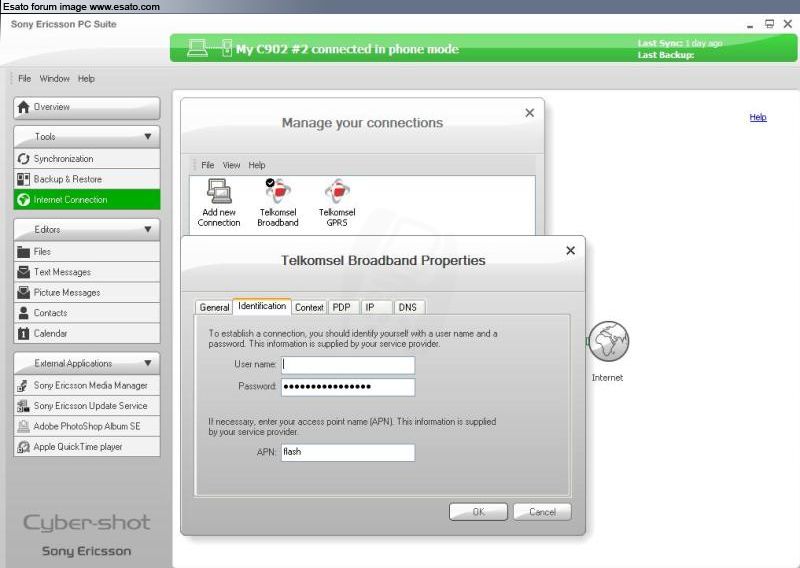
Task: Open the main File menu
Action: click(24, 79)
